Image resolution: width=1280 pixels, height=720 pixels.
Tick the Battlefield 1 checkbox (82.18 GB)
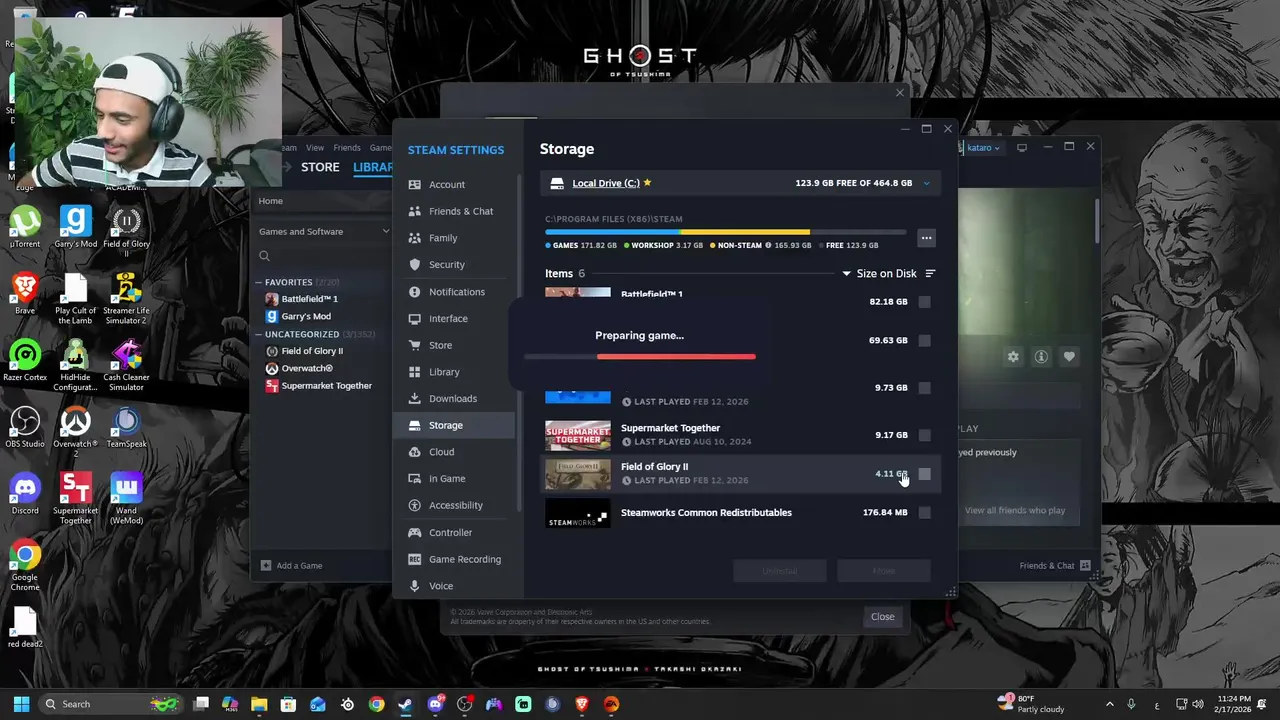[x=924, y=302]
